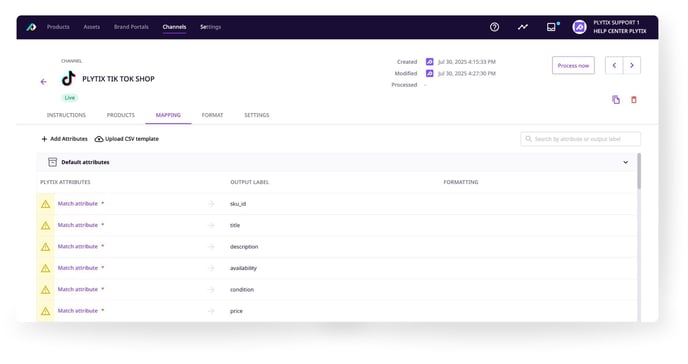Delete channel with the trash icon
Viewport: 688px width, 364px height.
(x=634, y=100)
